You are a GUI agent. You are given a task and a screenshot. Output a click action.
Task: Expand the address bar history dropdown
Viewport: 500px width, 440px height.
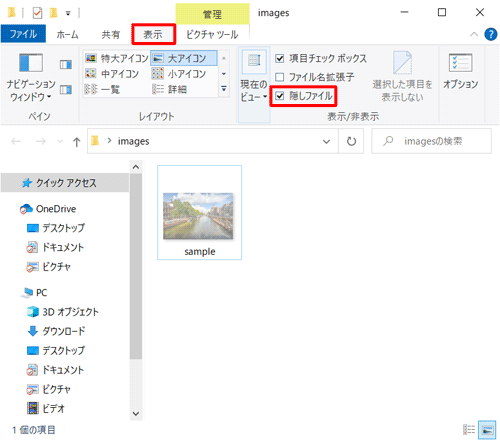[x=326, y=141]
